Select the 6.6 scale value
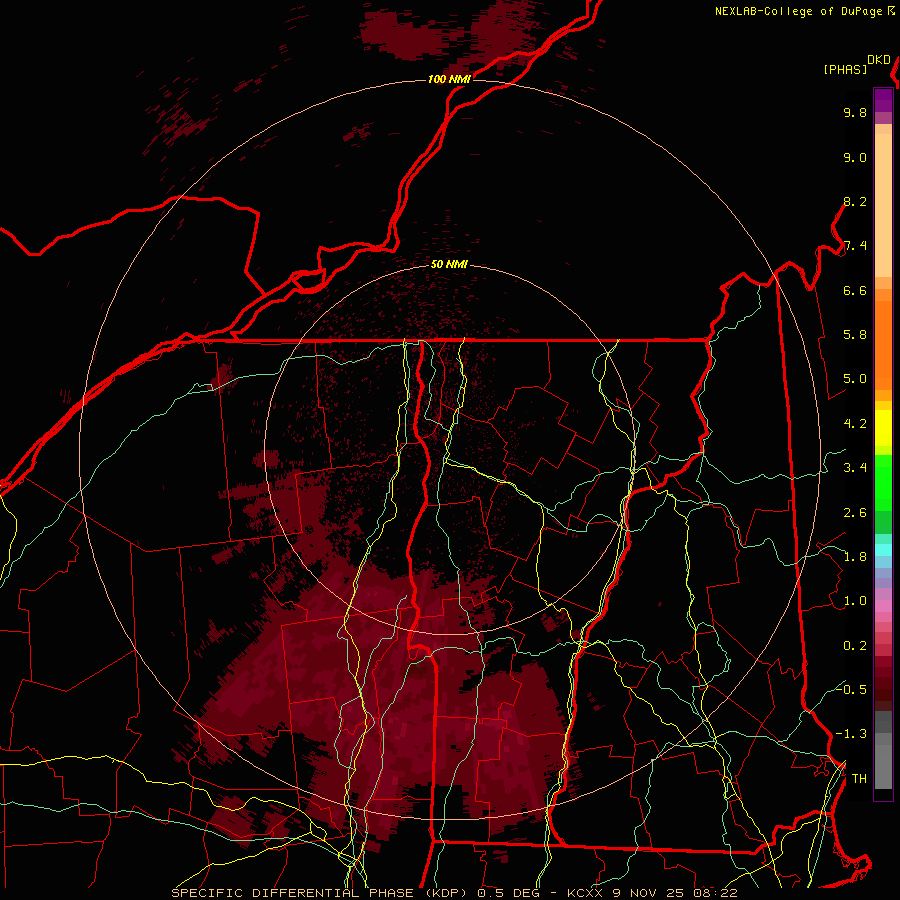900x900 pixels. (x=855, y=290)
